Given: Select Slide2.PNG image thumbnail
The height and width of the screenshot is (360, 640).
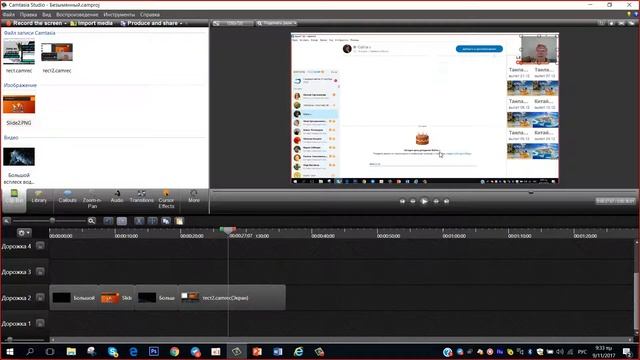Looking at the screenshot, I should click(x=19, y=104).
